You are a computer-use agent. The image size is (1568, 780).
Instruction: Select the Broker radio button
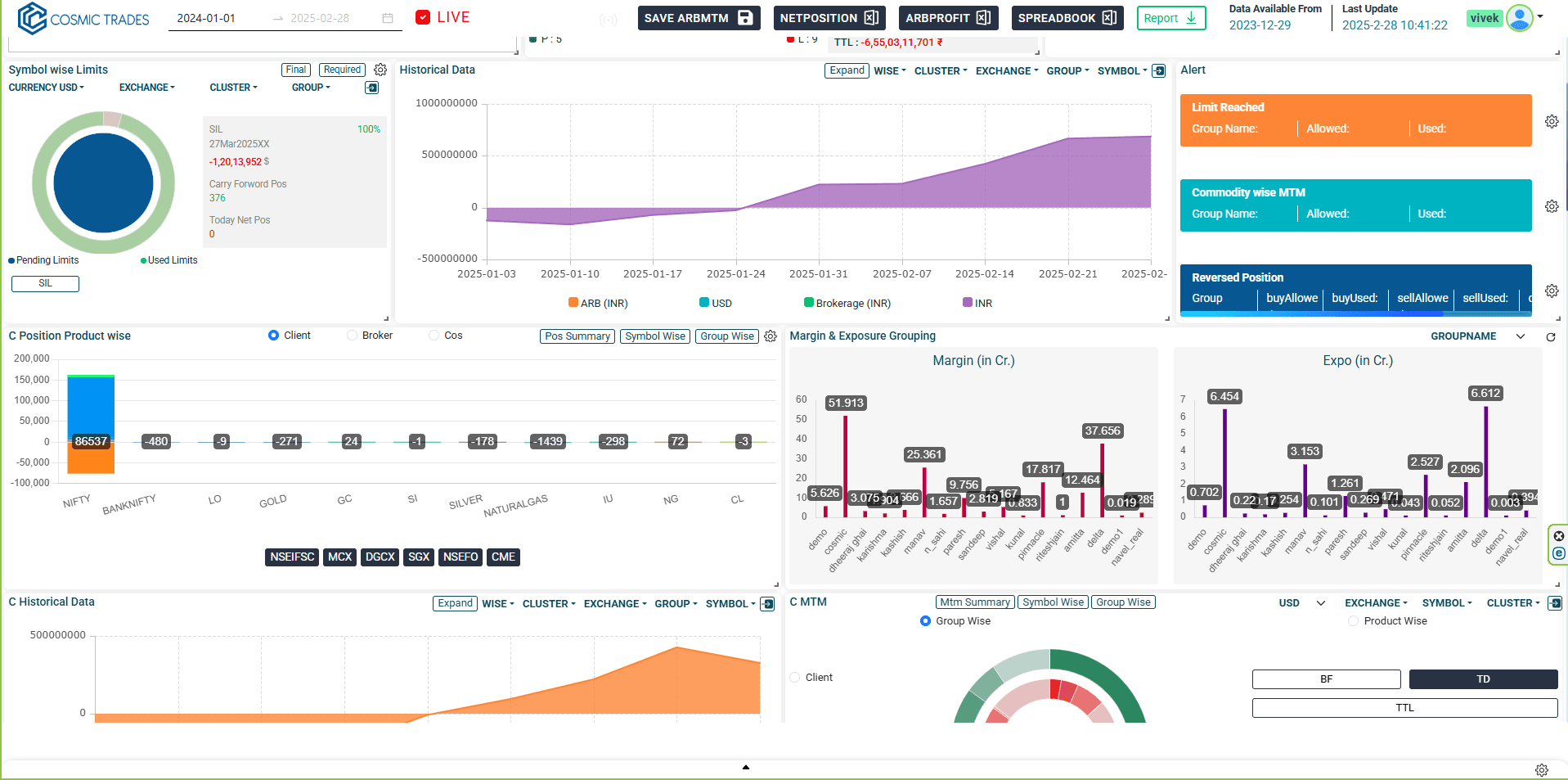[x=352, y=336]
